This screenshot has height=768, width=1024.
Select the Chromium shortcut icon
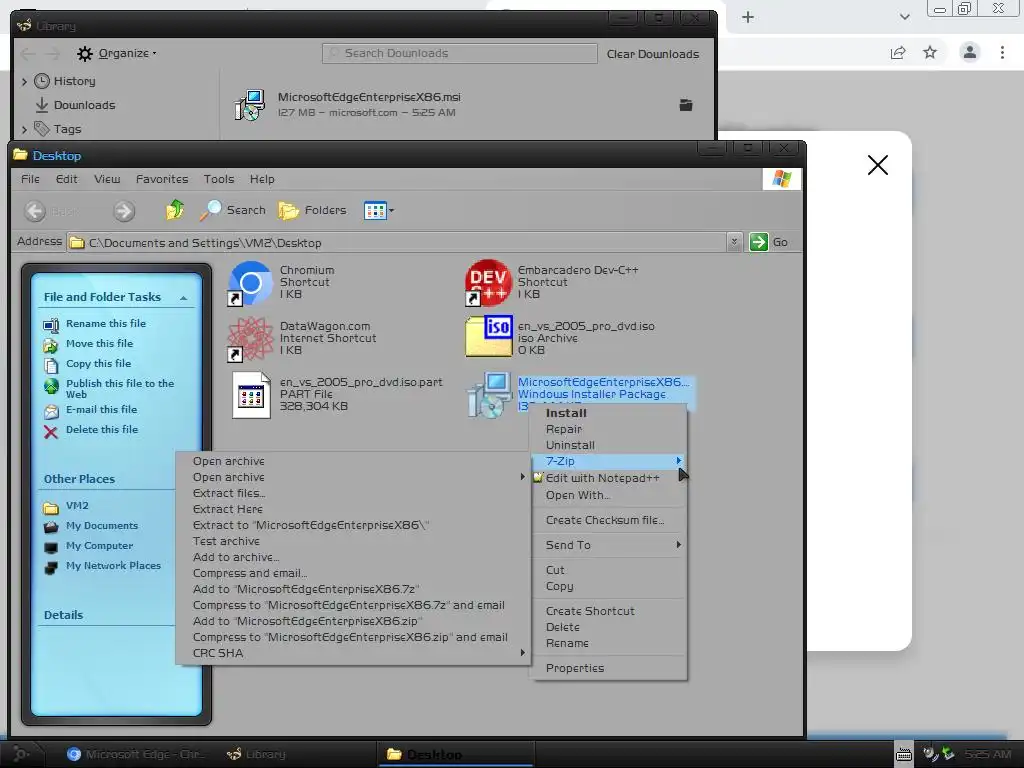pyautogui.click(x=250, y=283)
